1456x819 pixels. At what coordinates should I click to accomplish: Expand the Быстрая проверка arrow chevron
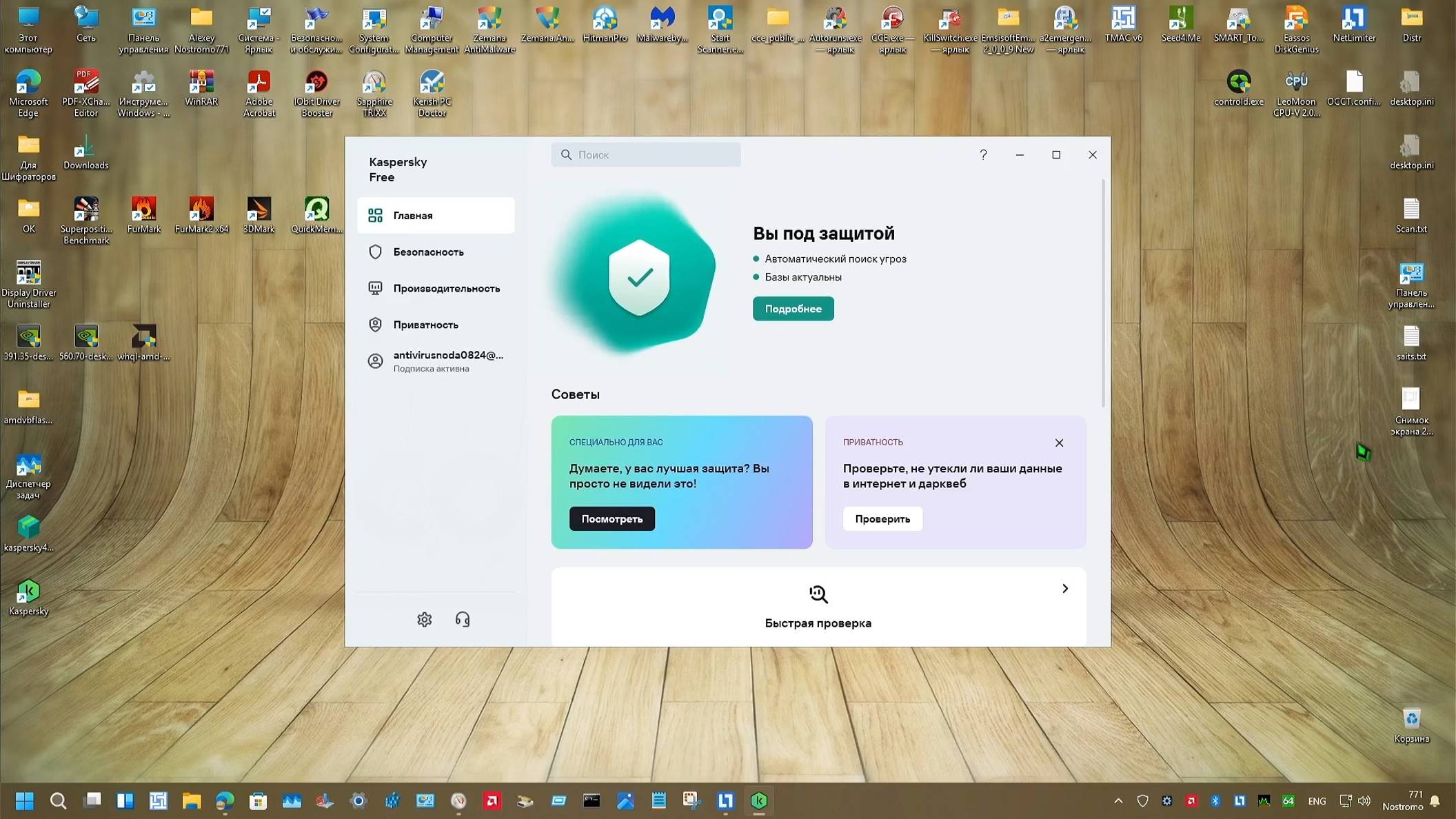click(1064, 588)
